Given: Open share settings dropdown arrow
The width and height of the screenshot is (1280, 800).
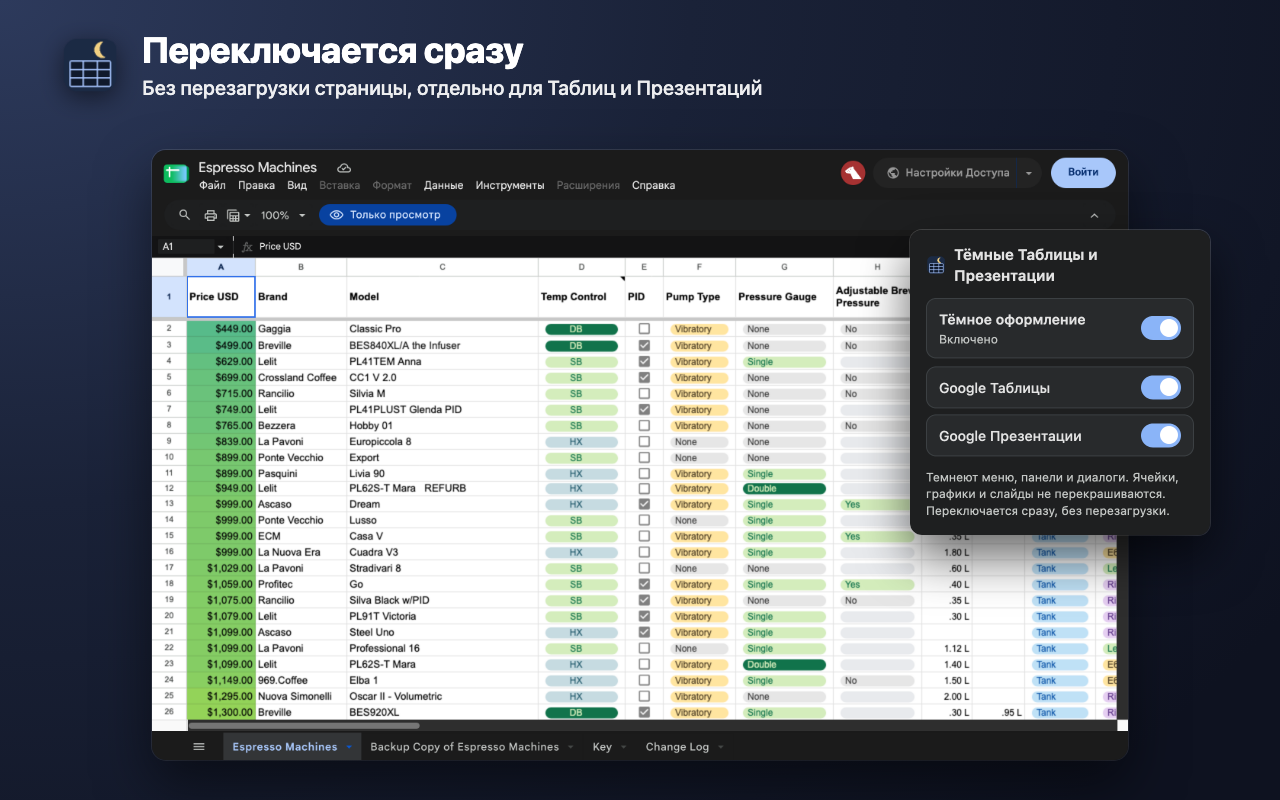Looking at the screenshot, I should 1029,173.
